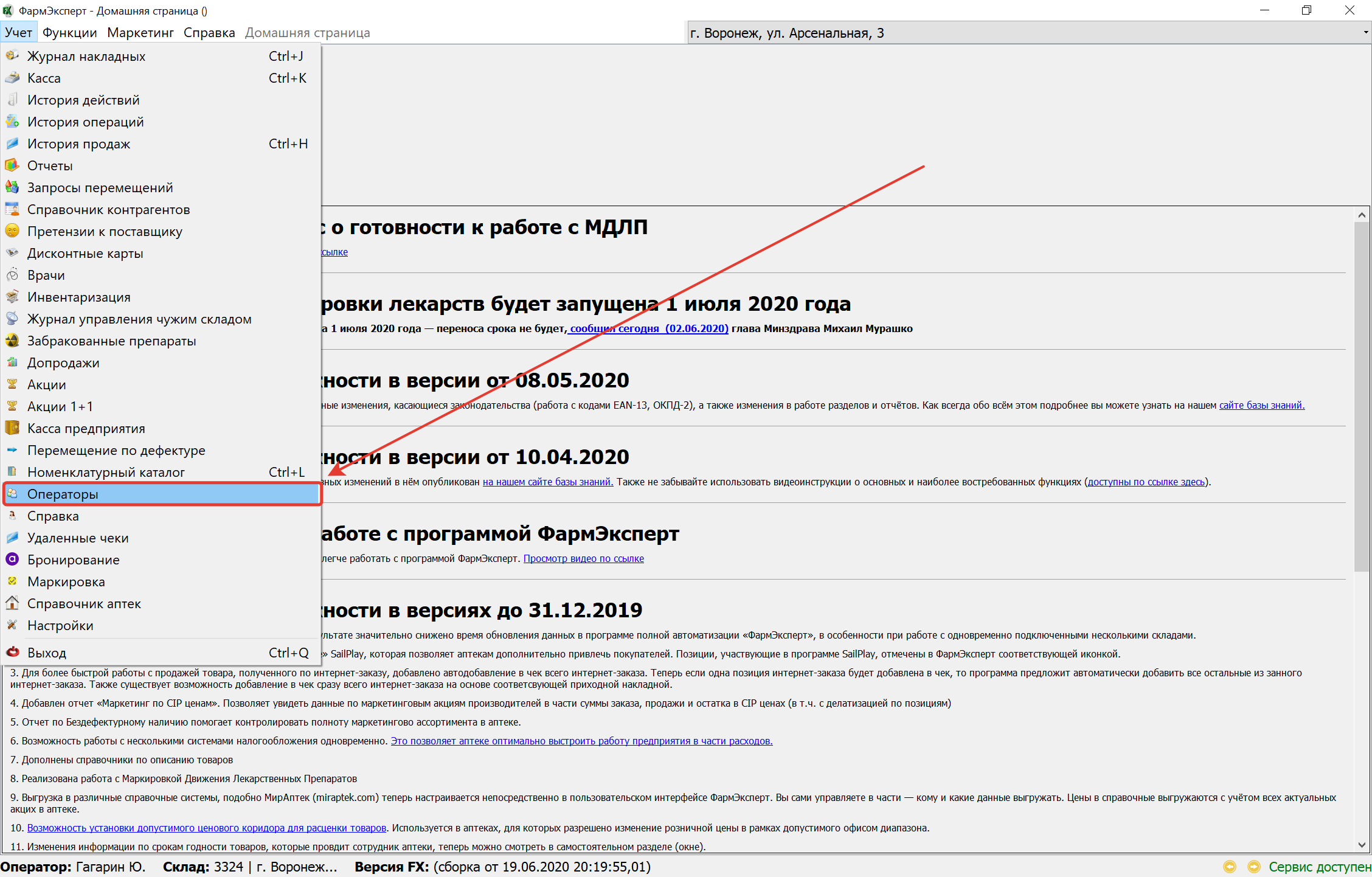
Task: Open the Учет menu
Action: (19, 33)
